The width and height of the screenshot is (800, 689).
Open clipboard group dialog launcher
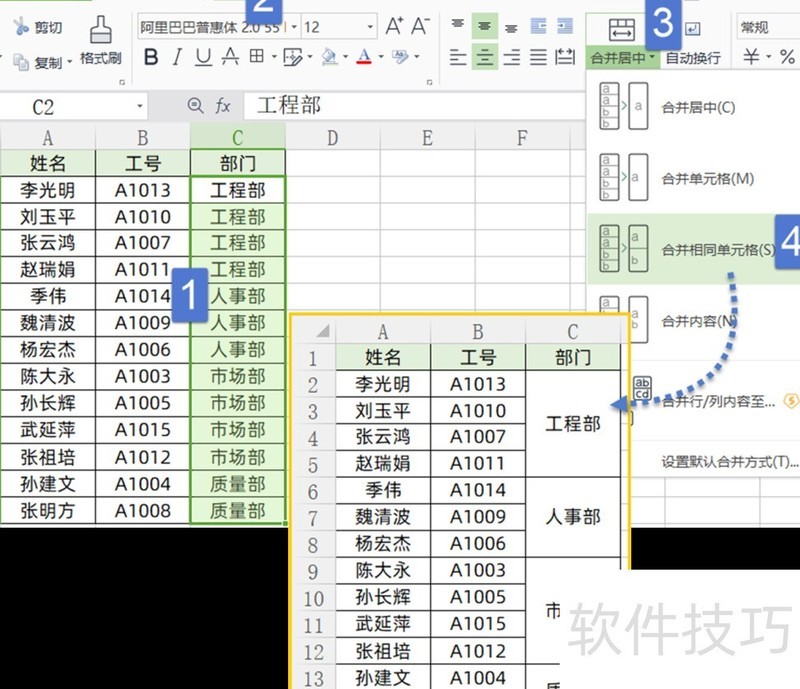pos(122,82)
